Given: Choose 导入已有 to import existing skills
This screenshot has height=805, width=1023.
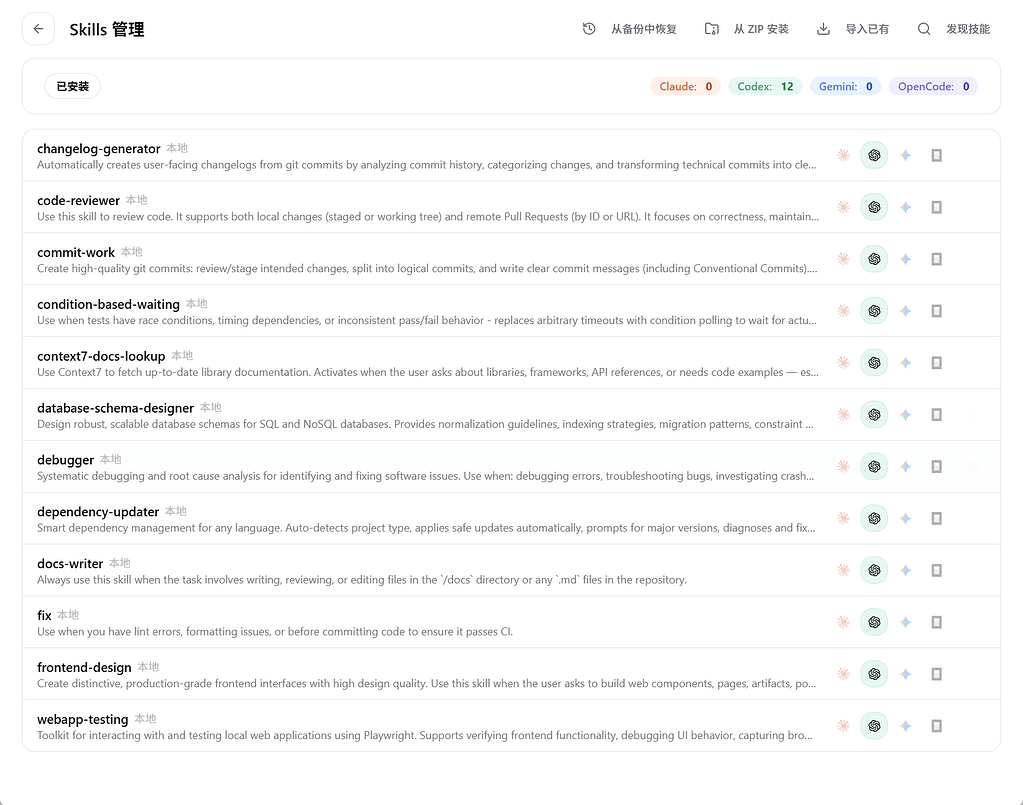Looking at the screenshot, I should (x=853, y=29).
